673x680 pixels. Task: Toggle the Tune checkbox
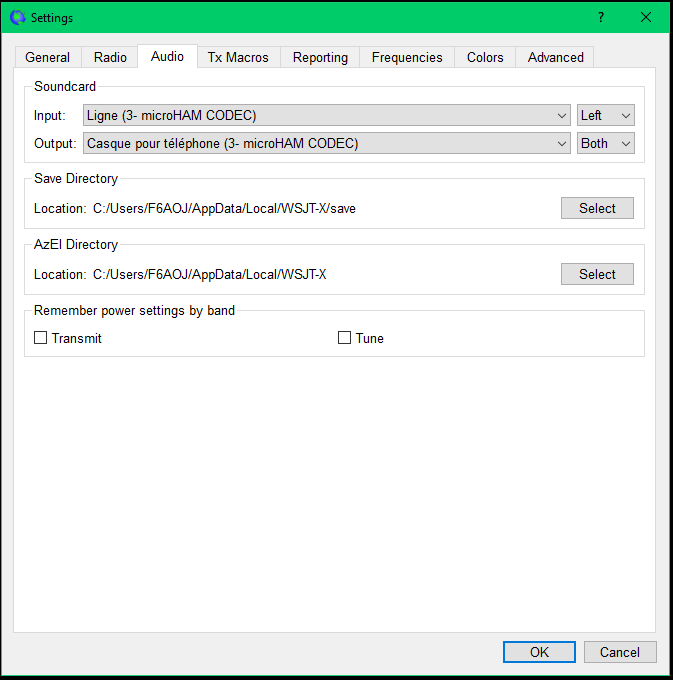point(345,338)
